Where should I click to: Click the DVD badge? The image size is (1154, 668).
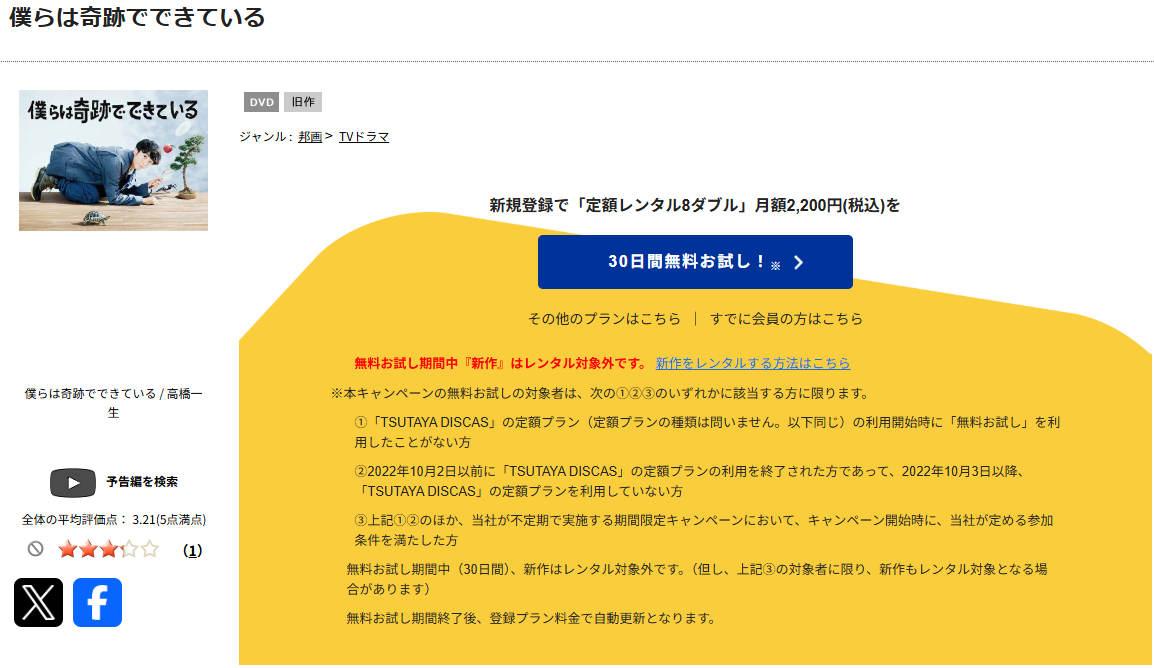pyautogui.click(x=261, y=102)
